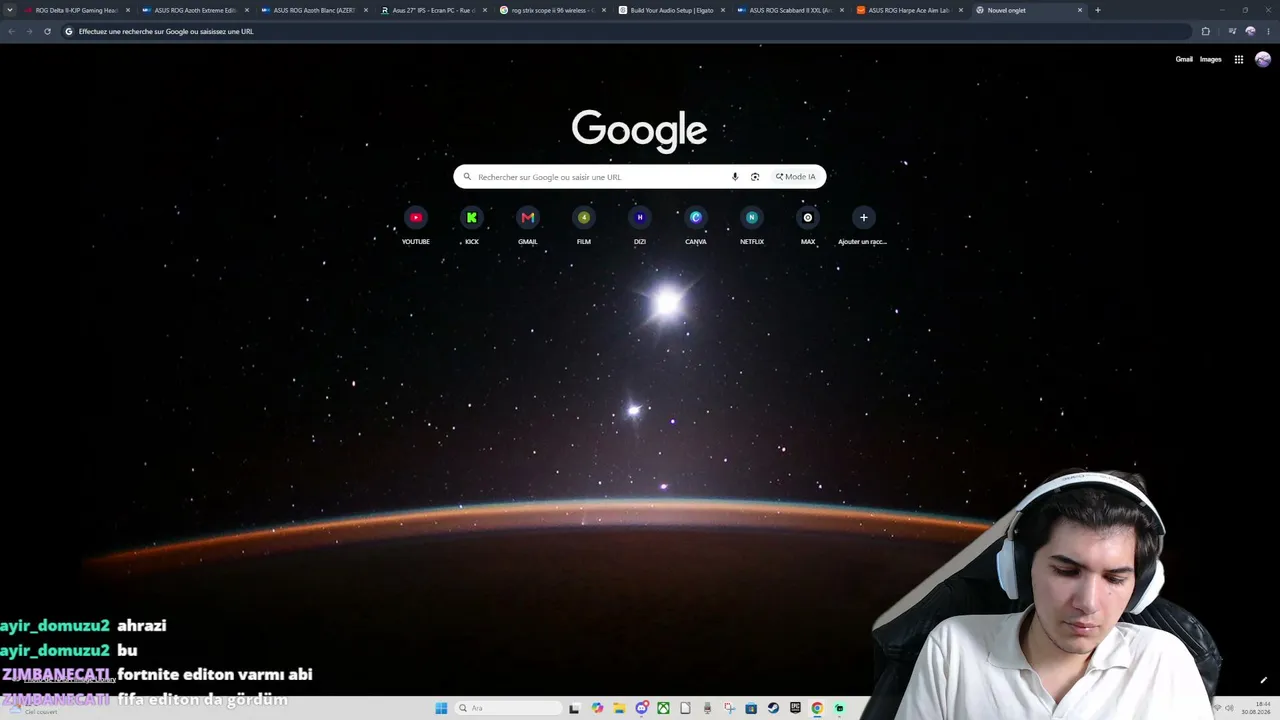Image resolution: width=1280 pixels, height=720 pixels.
Task: Open Xbox app from the taskbar
Action: 663,708
